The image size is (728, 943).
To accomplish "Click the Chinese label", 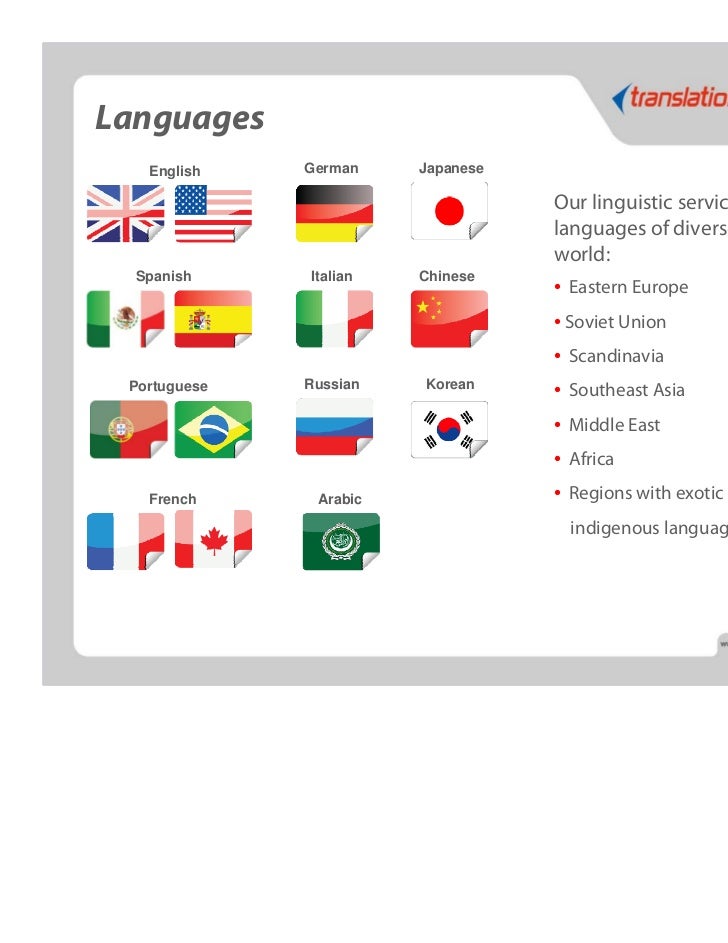I will tap(447, 276).
